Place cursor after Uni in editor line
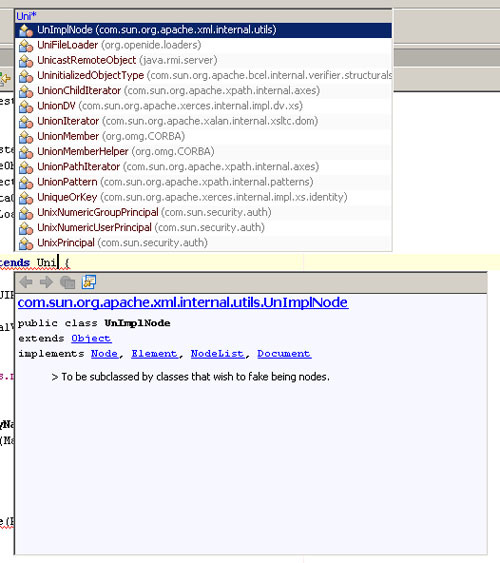Image resolution: width=500 pixels, height=563 pixels. [58, 262]
